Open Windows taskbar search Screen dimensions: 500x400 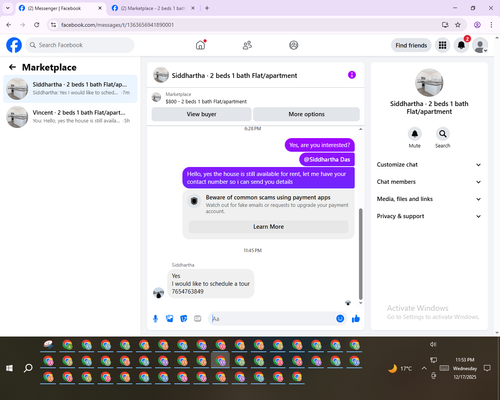(x=28, y=368)
